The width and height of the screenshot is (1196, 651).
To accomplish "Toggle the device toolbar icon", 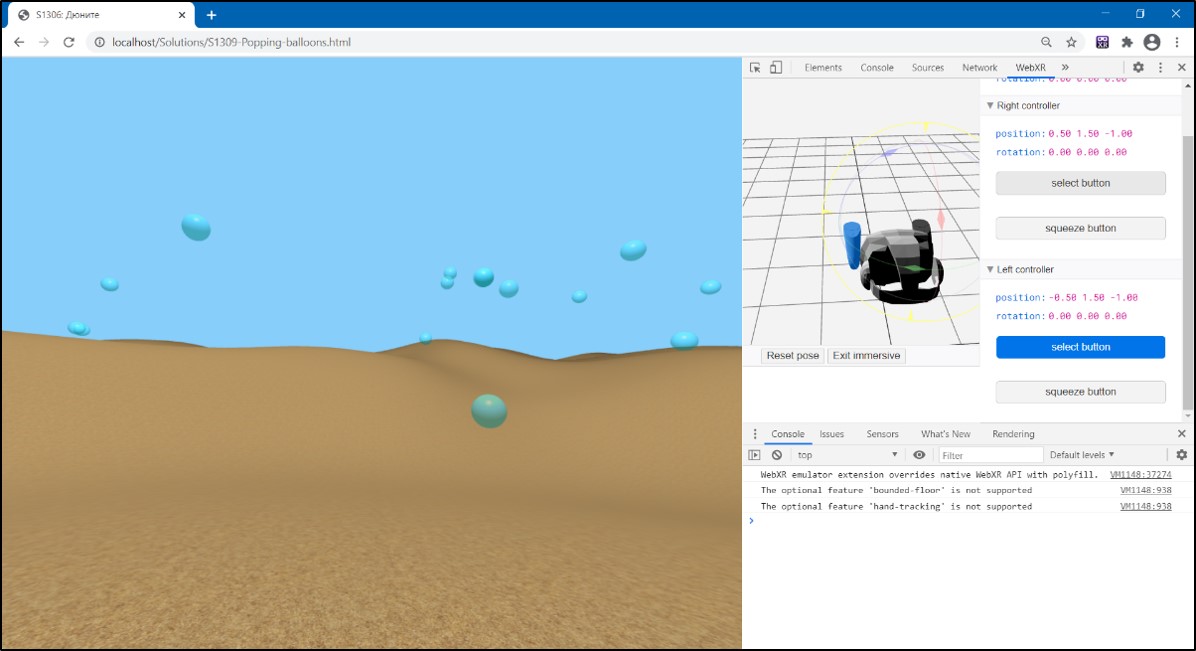I will (775, 68).
